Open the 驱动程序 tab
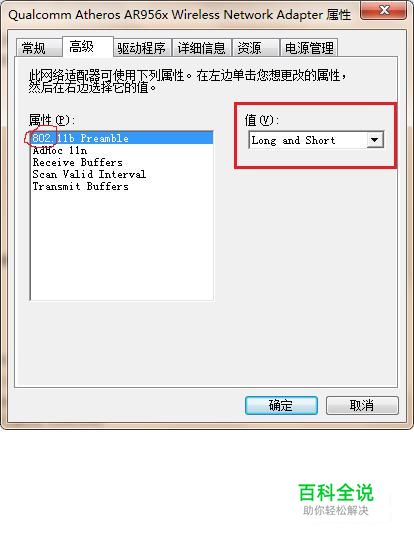 tap(141, 48)
